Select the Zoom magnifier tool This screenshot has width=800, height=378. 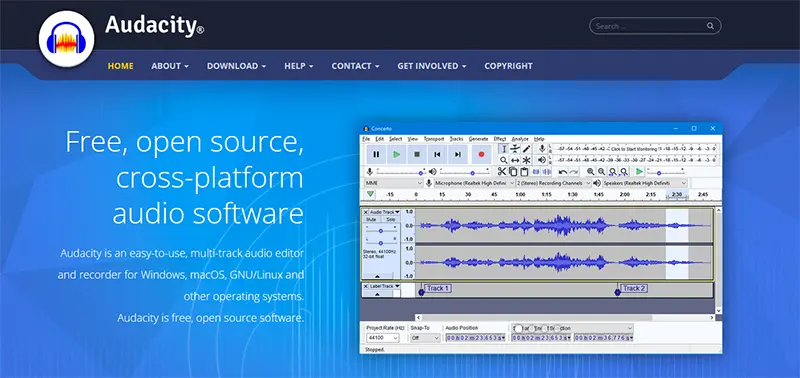coord(504,160)
